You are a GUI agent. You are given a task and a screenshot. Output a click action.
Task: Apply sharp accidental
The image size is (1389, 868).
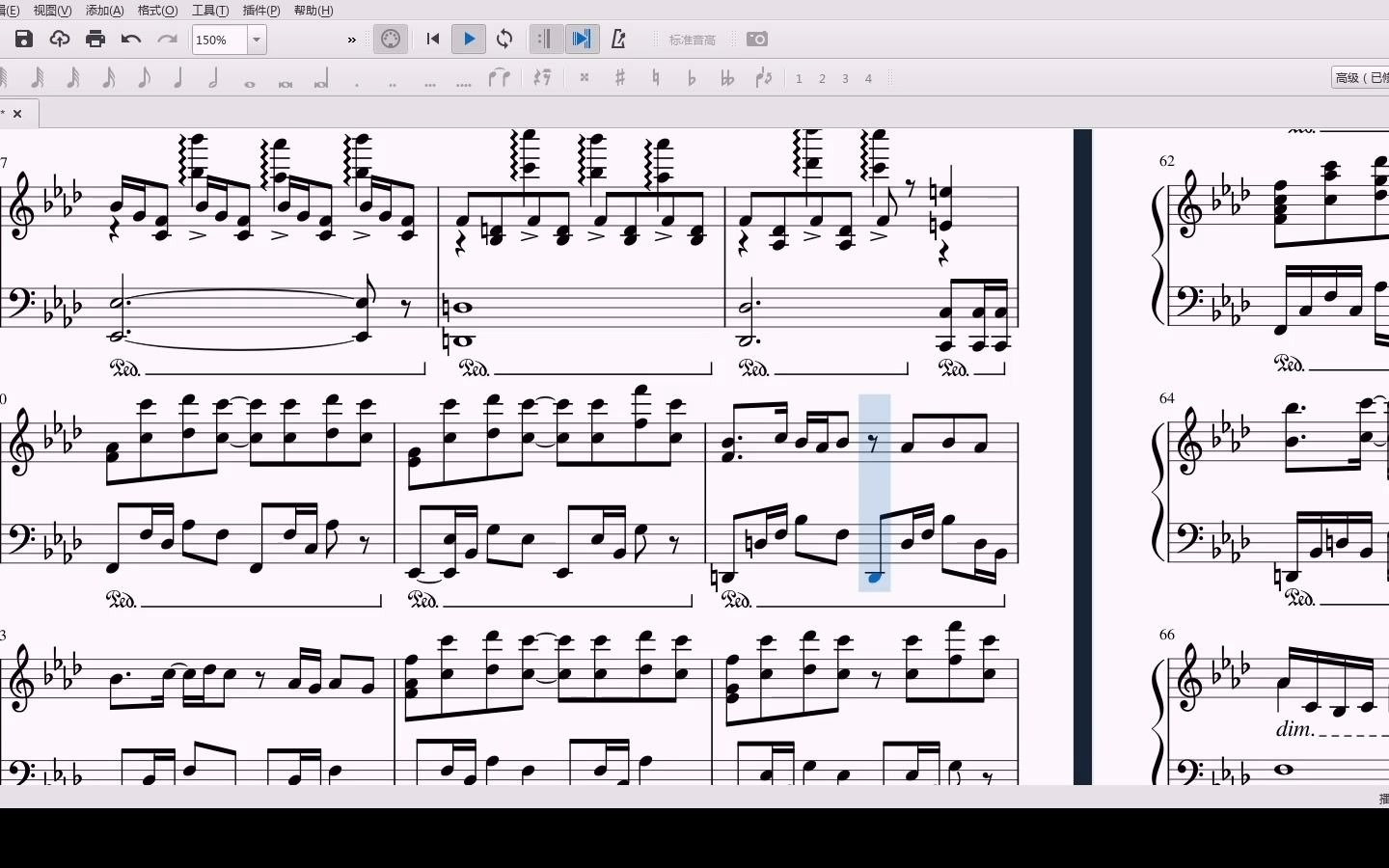pyautogui.click(x=620, y=78)
